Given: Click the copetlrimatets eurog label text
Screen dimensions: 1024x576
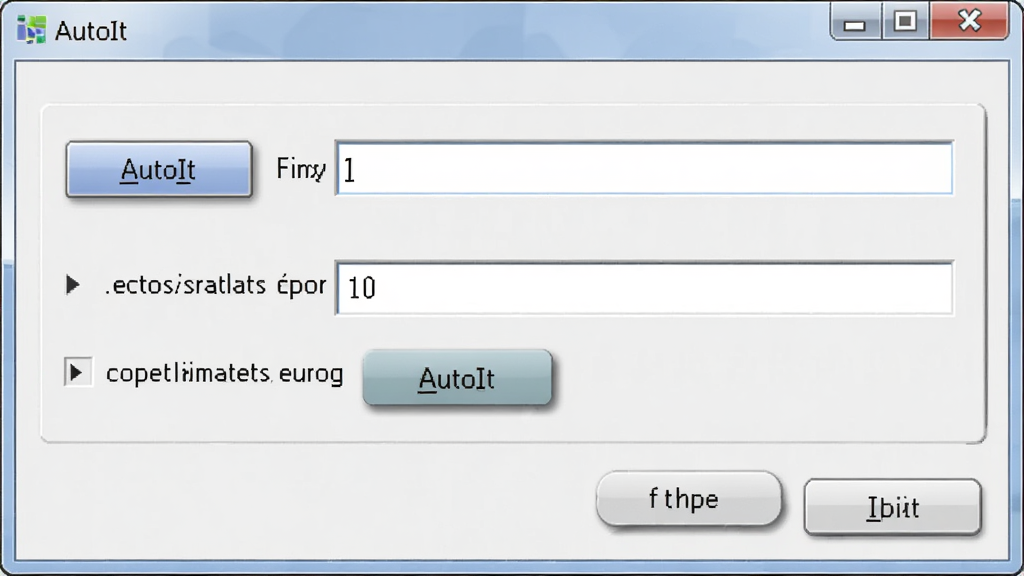Looking at the screenshot, I should coord(224,374).
